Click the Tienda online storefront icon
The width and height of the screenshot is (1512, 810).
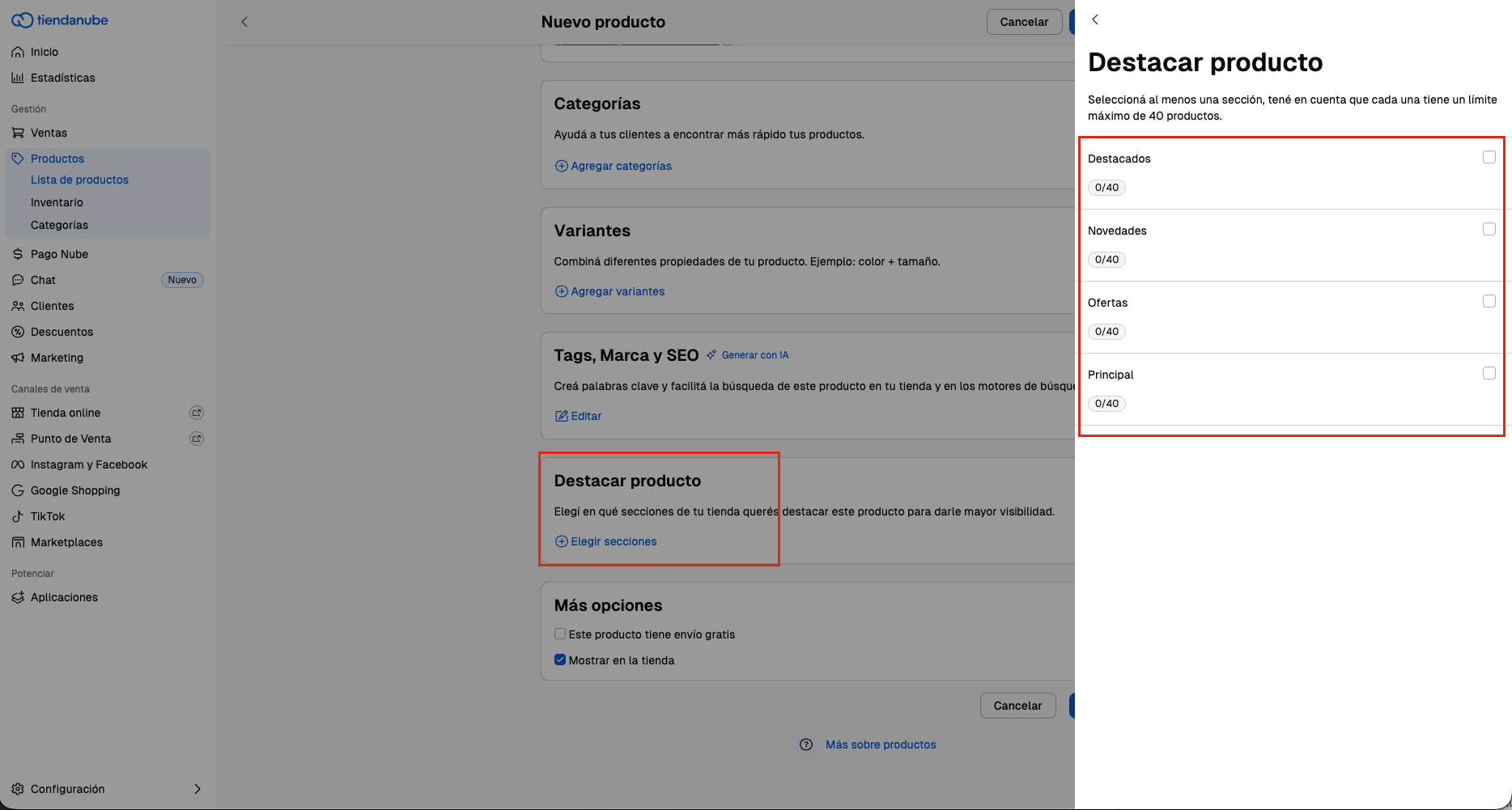point(18,413)
